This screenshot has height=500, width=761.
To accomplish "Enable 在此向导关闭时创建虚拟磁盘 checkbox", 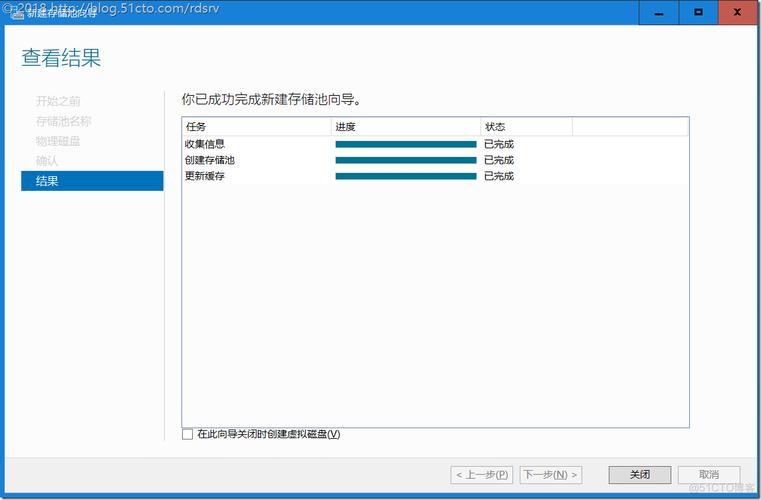I will tap(187, 434).
